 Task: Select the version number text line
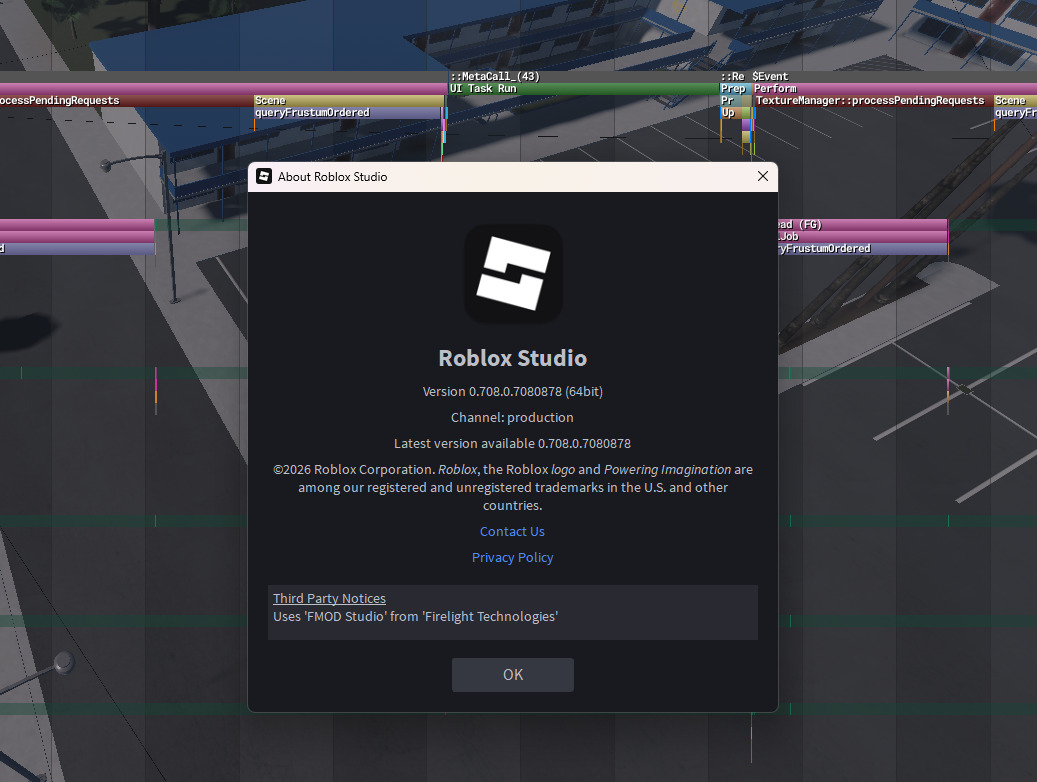click(513, 391)
